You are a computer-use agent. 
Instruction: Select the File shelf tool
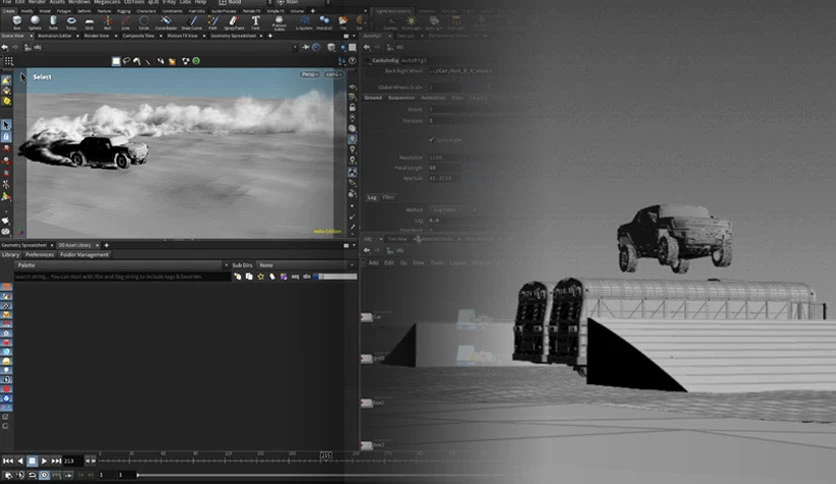[x=343, y=21]
